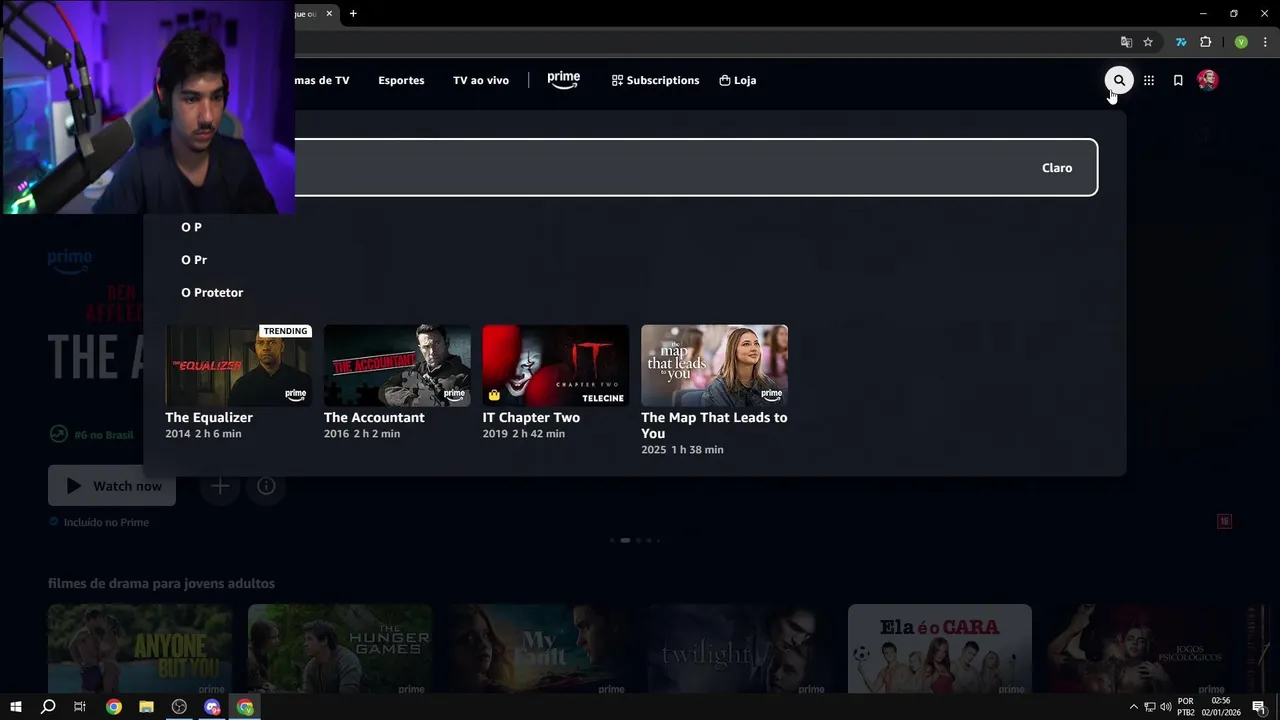
Task: Open the Esportes section
Action: (x=401, y=80)
